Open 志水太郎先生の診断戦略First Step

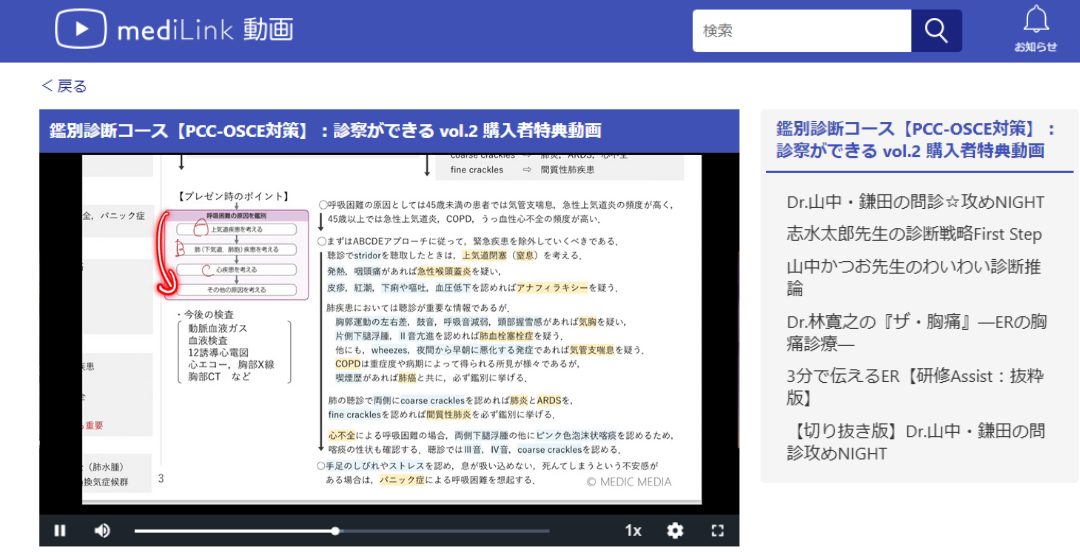coord(914,234)
